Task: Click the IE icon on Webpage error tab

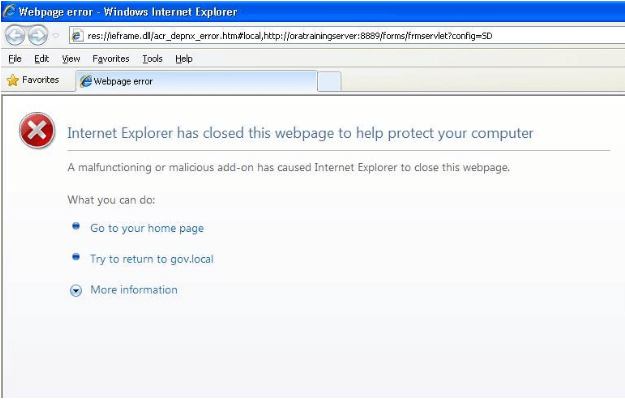Action: pyautogui.click(x=86, y=81)
